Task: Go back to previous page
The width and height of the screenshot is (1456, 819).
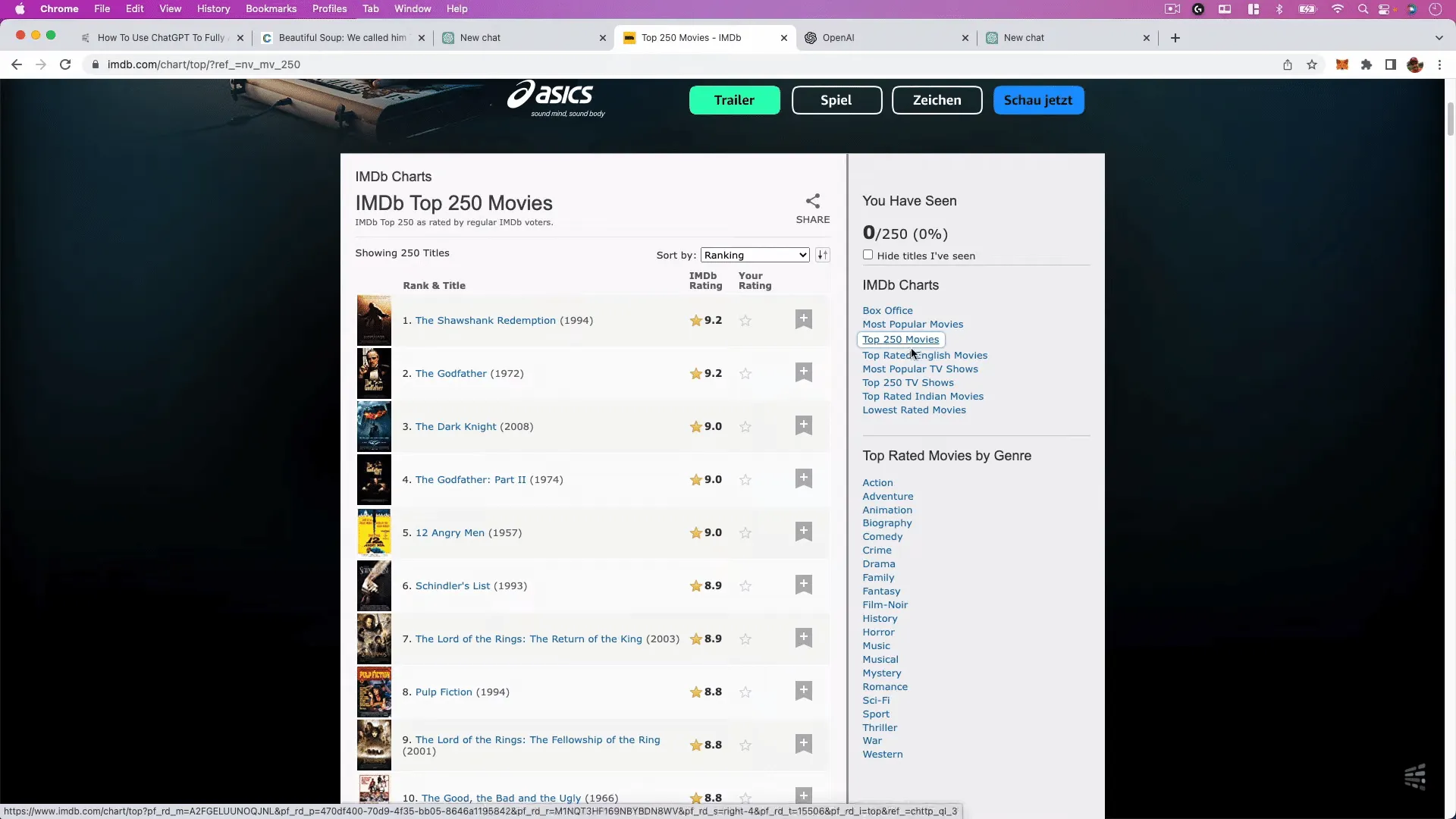Action: [17, 64]
